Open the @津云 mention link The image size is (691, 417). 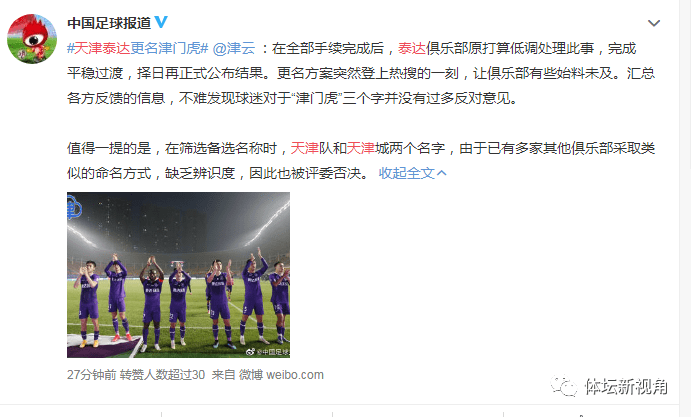(234, 48)
